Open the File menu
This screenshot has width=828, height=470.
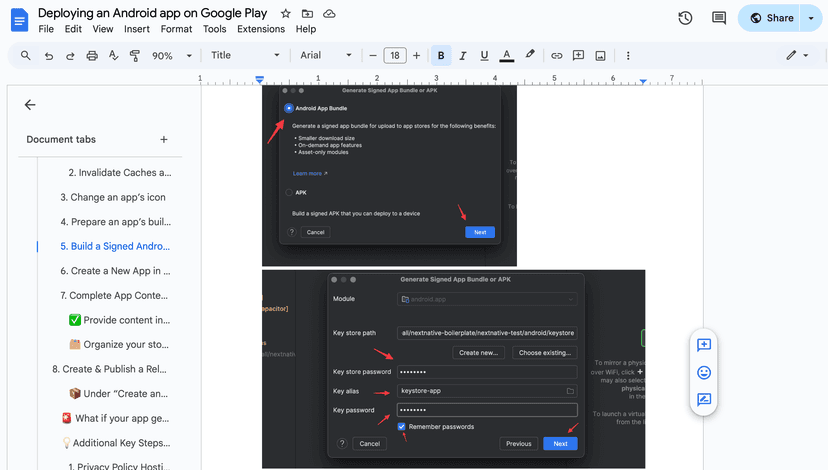pos(46,29)
